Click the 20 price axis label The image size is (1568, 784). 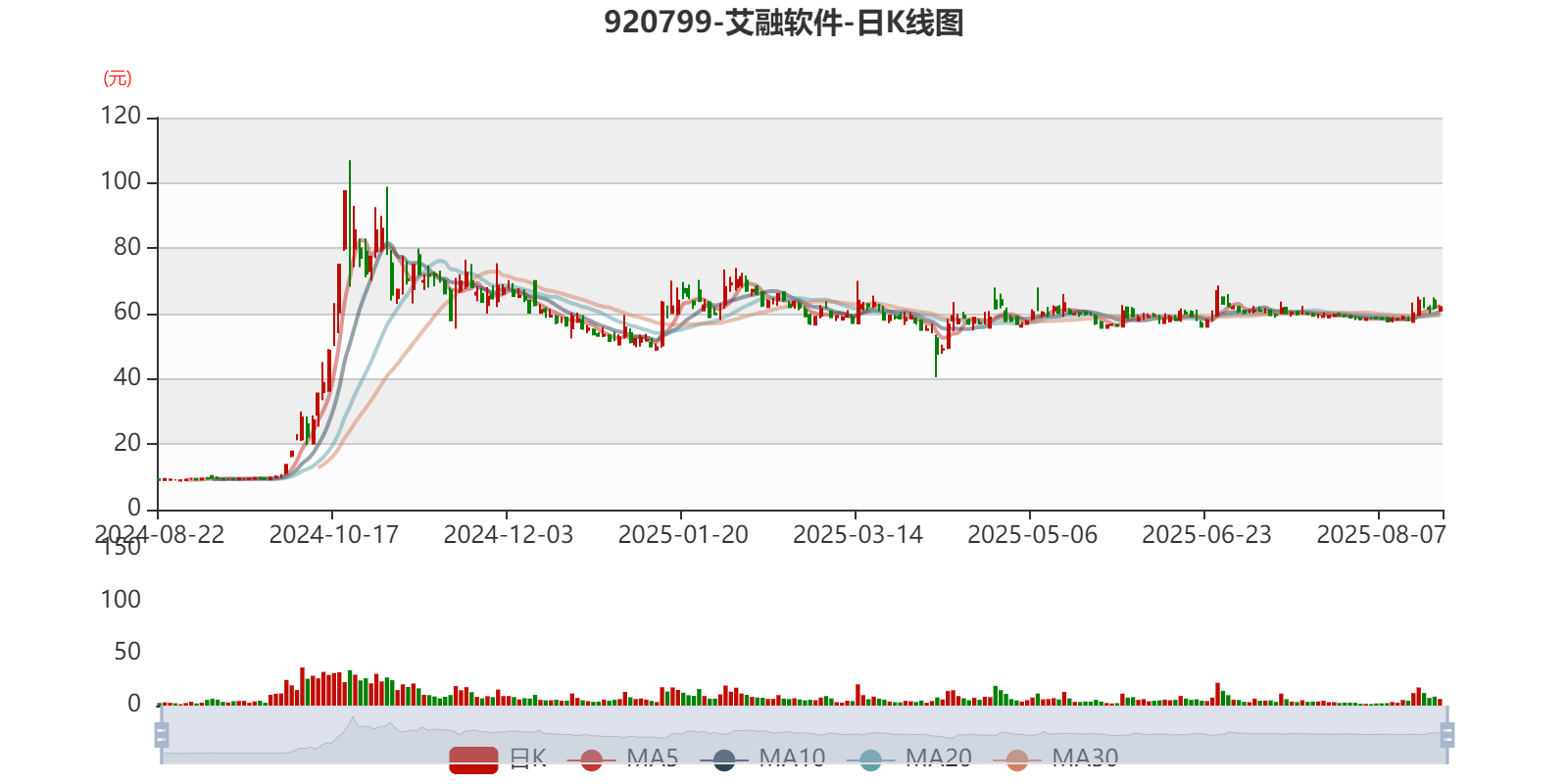(127, 443)
